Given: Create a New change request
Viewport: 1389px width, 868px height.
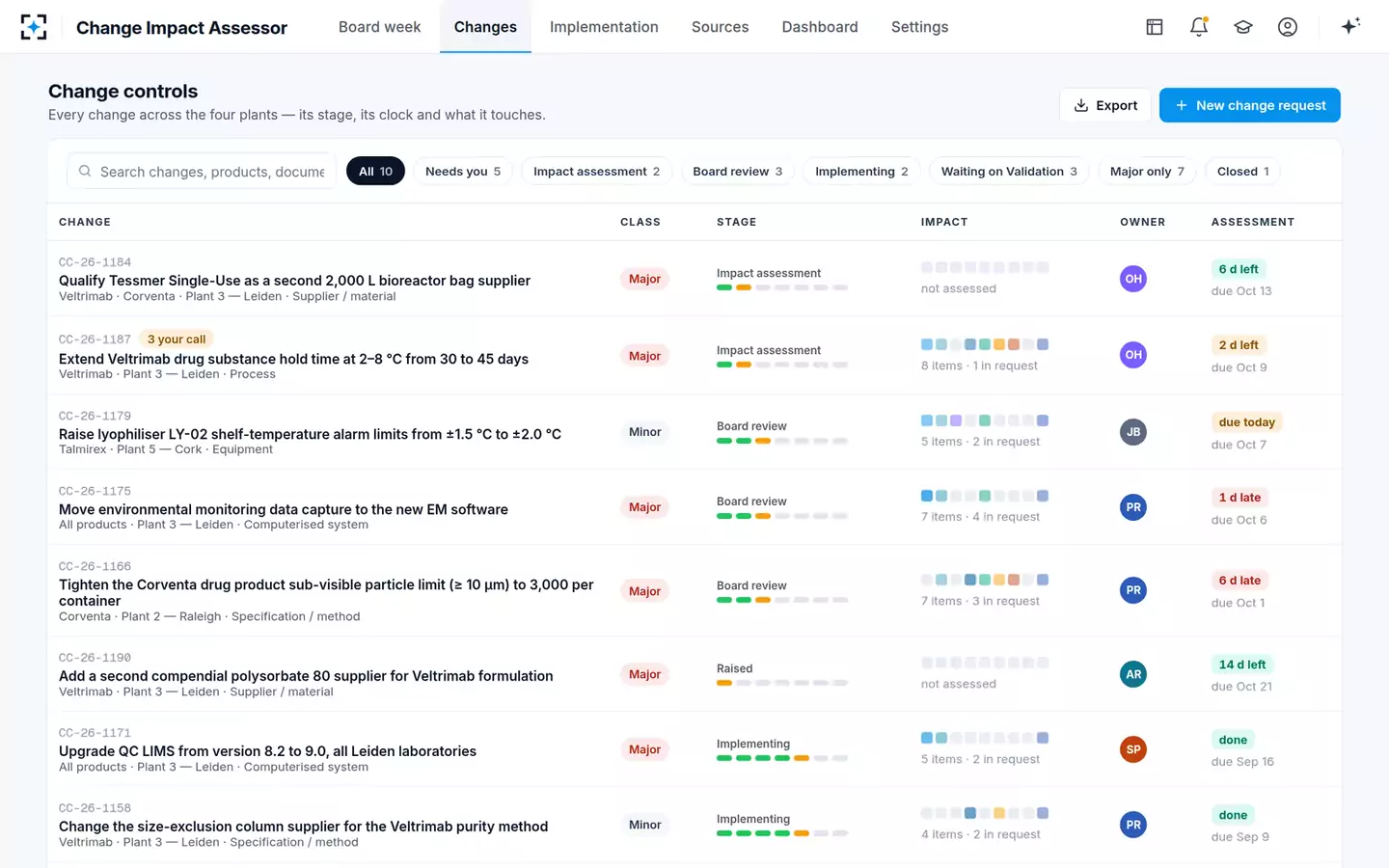Looking at the screenshot, I should pyautogui.click(x=1250, y=105).
